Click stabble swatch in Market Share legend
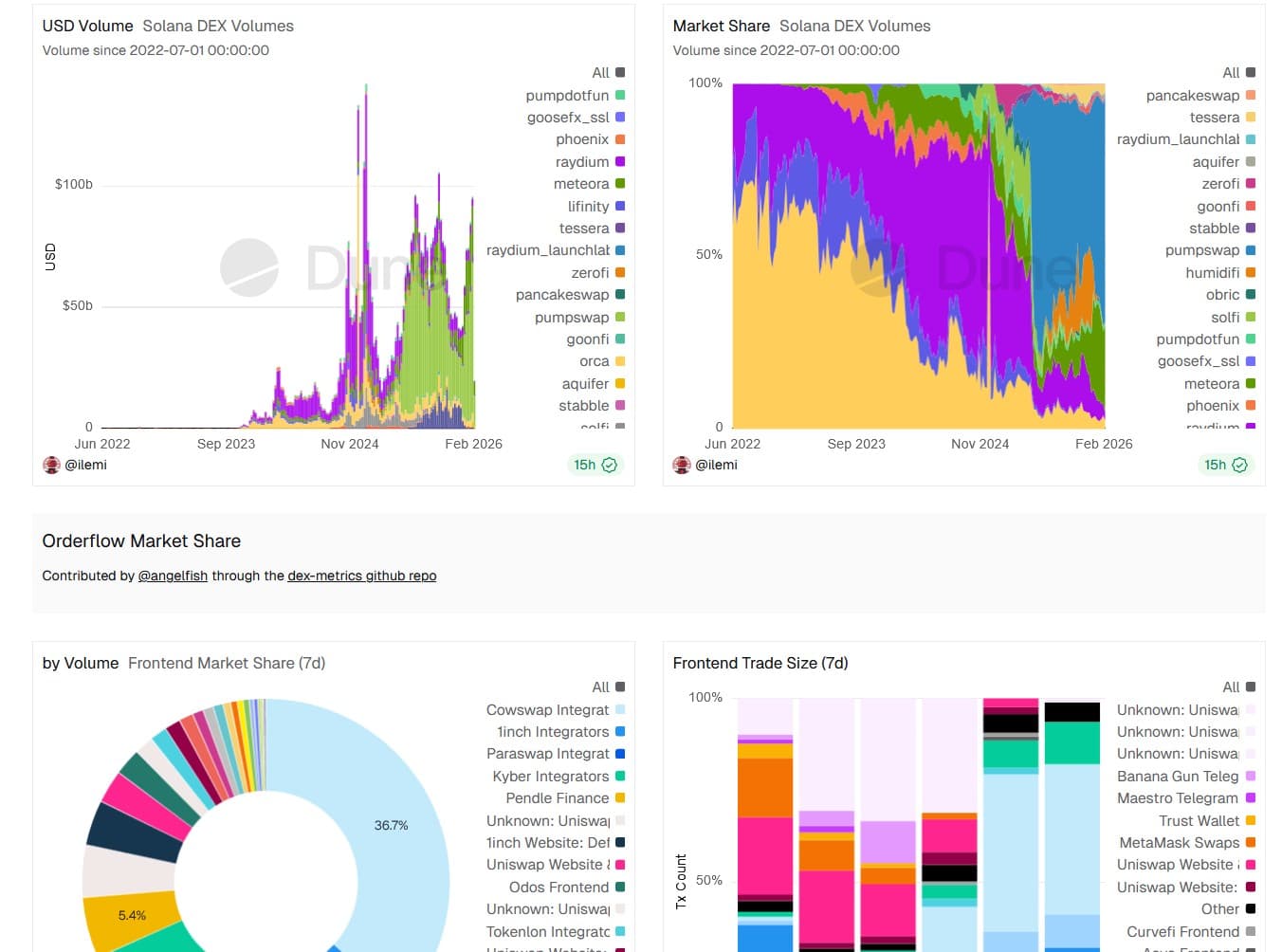1282x952 pixels. pos(1251,229)
